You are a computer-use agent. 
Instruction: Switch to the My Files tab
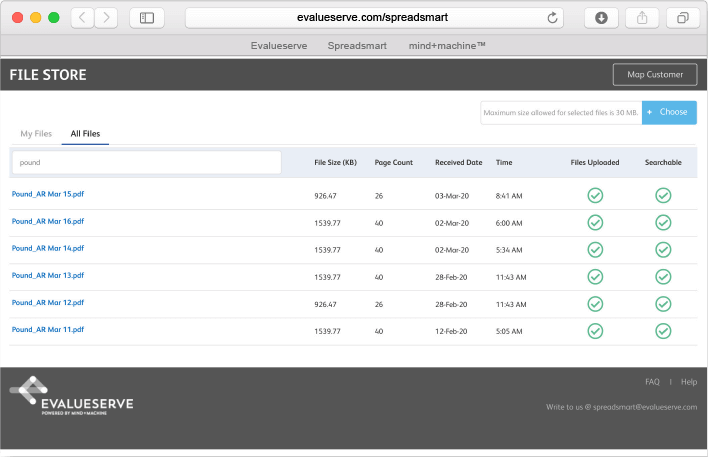click(36, 134)
